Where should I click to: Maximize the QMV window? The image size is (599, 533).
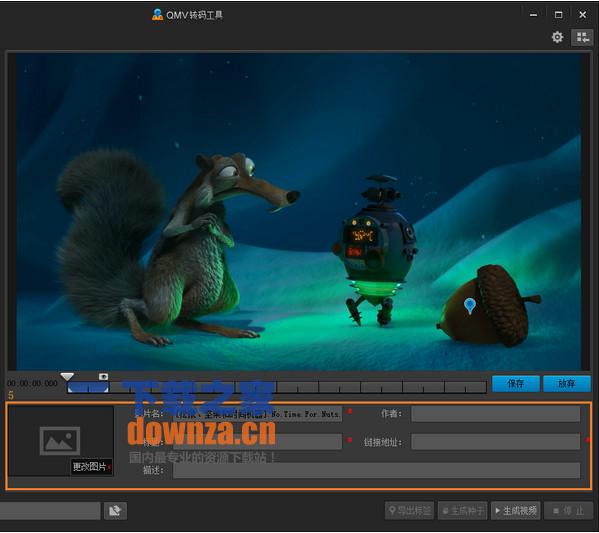coord(558,15)
